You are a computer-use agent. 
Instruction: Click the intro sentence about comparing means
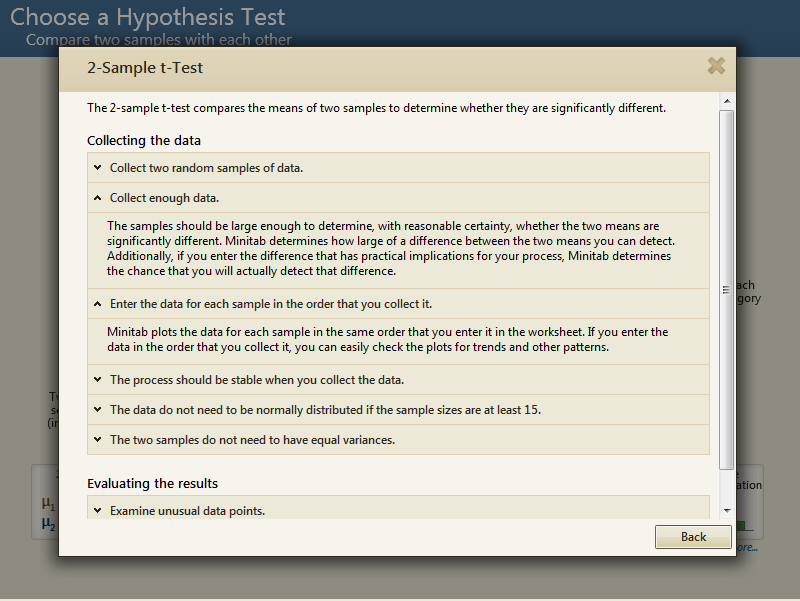376,108
